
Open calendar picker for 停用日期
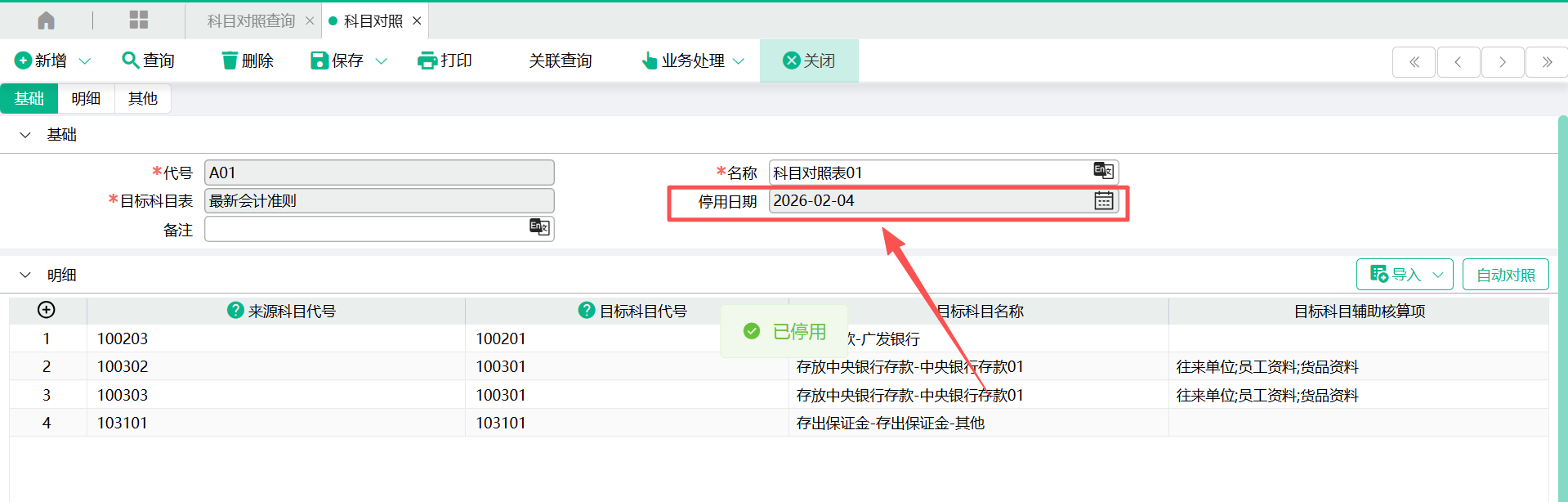click(1103, 201)
